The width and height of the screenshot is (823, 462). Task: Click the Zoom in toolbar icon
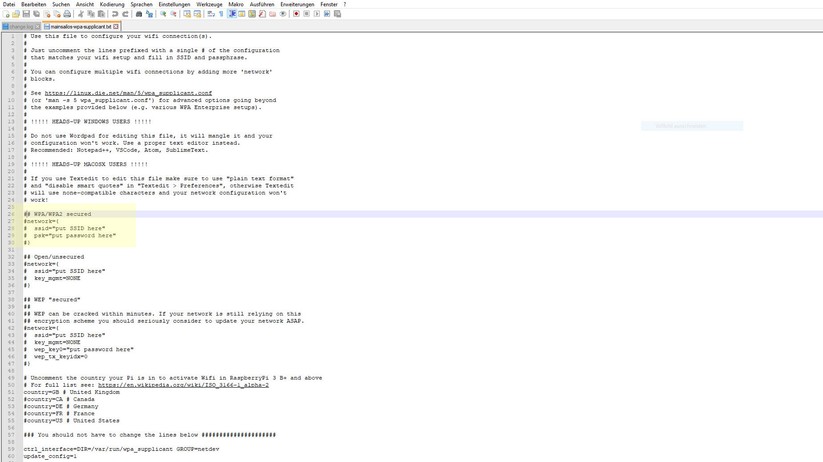click(x=163, y=14)
